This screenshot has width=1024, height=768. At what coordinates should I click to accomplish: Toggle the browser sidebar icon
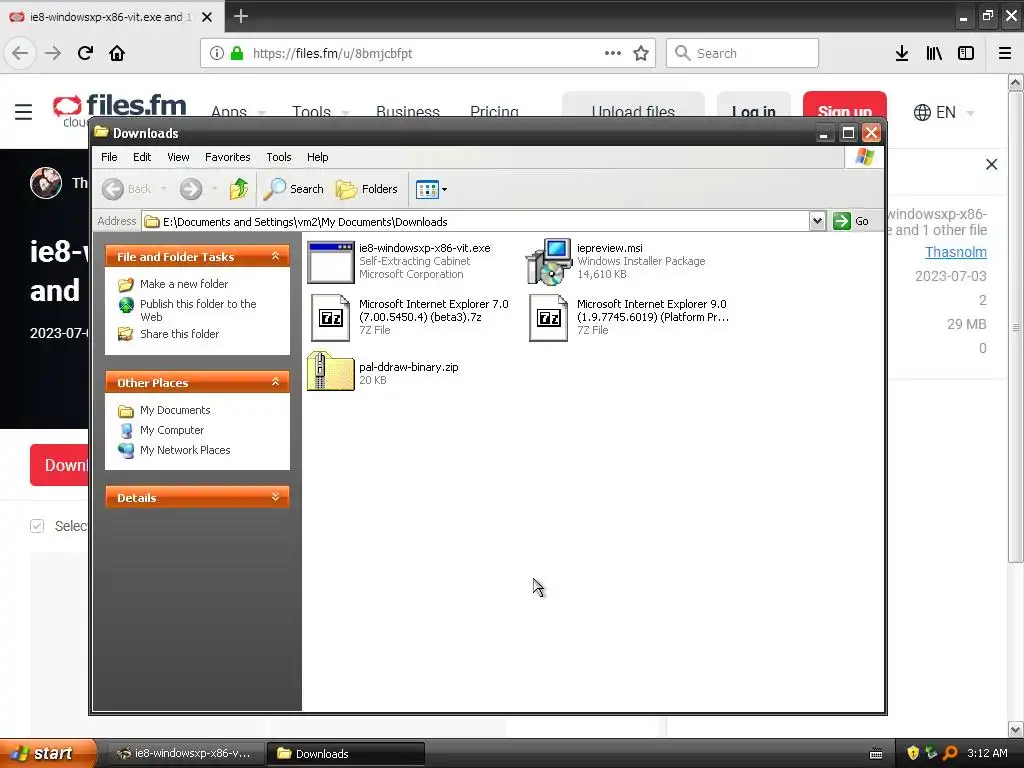tap(966, 53)
